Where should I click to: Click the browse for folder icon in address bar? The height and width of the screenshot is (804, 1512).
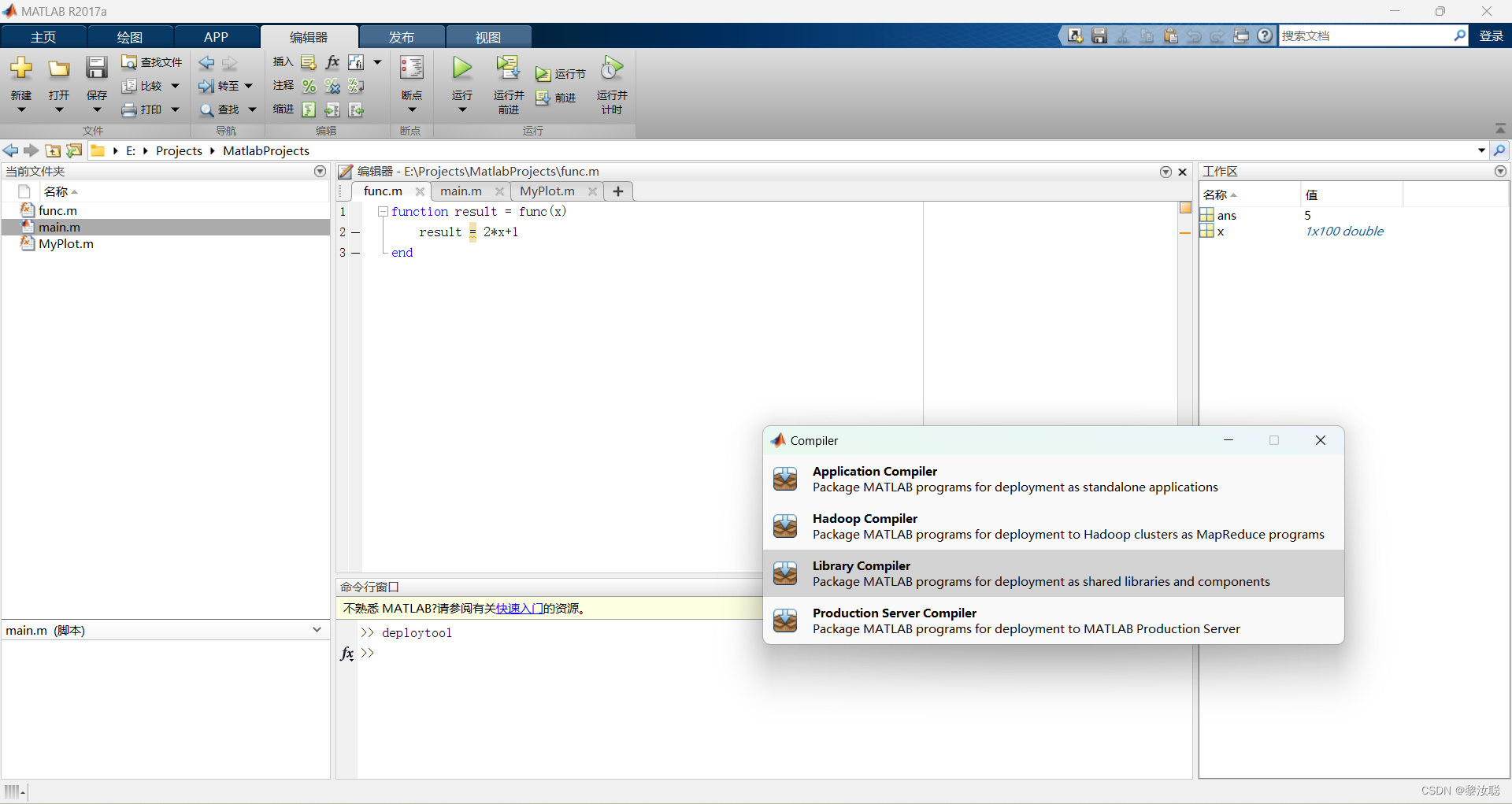coord(73,150)
